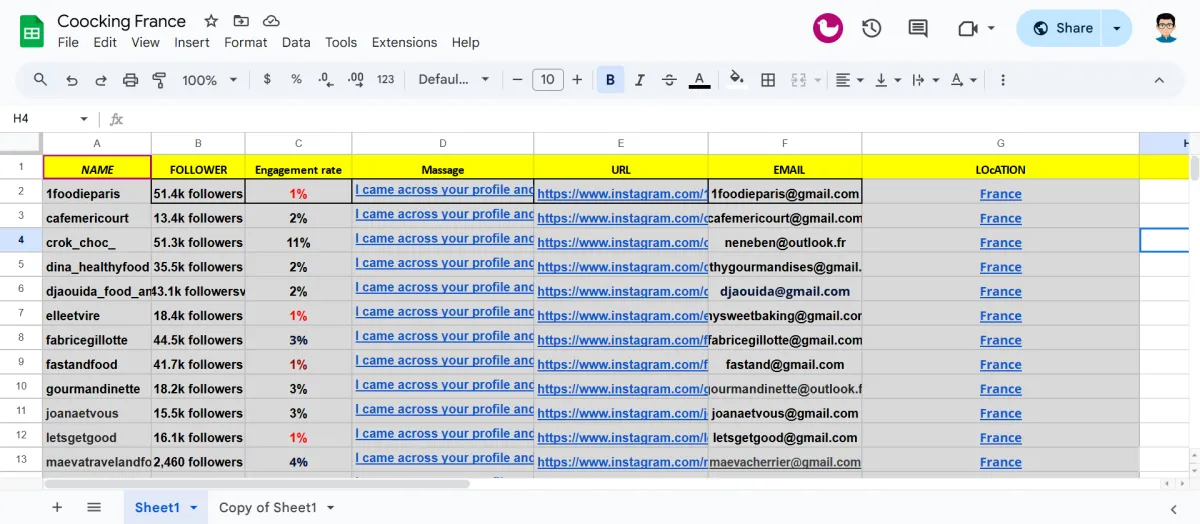
Task: Open France link for 1foodieparis row
Action: pyautogui.click(x=1000, y=194)
